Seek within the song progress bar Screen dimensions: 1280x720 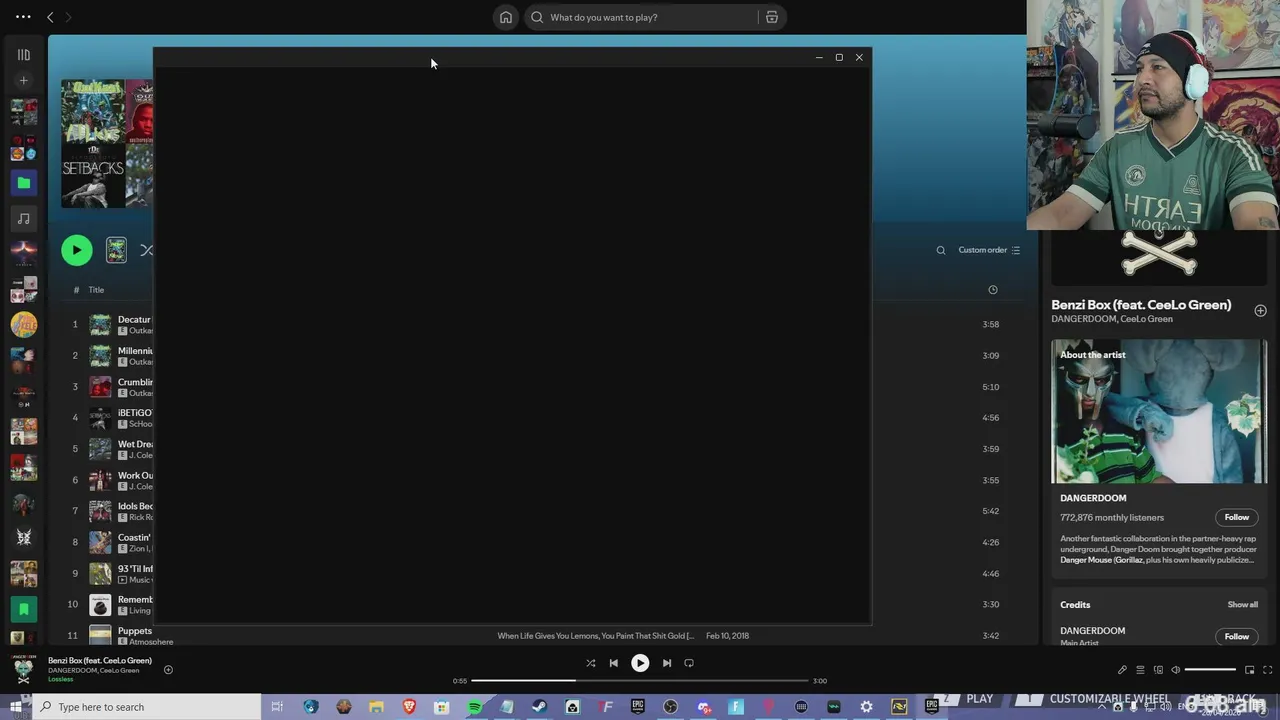click(x=640, y=681)
